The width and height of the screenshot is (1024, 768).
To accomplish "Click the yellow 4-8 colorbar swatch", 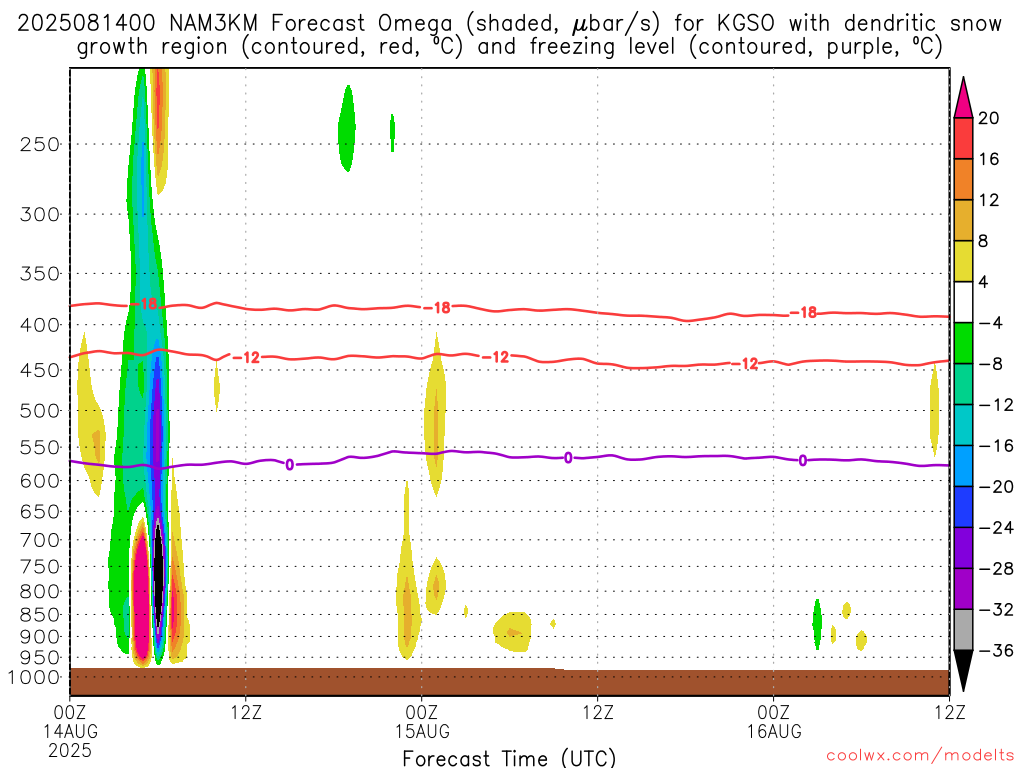I will [963, 261].
